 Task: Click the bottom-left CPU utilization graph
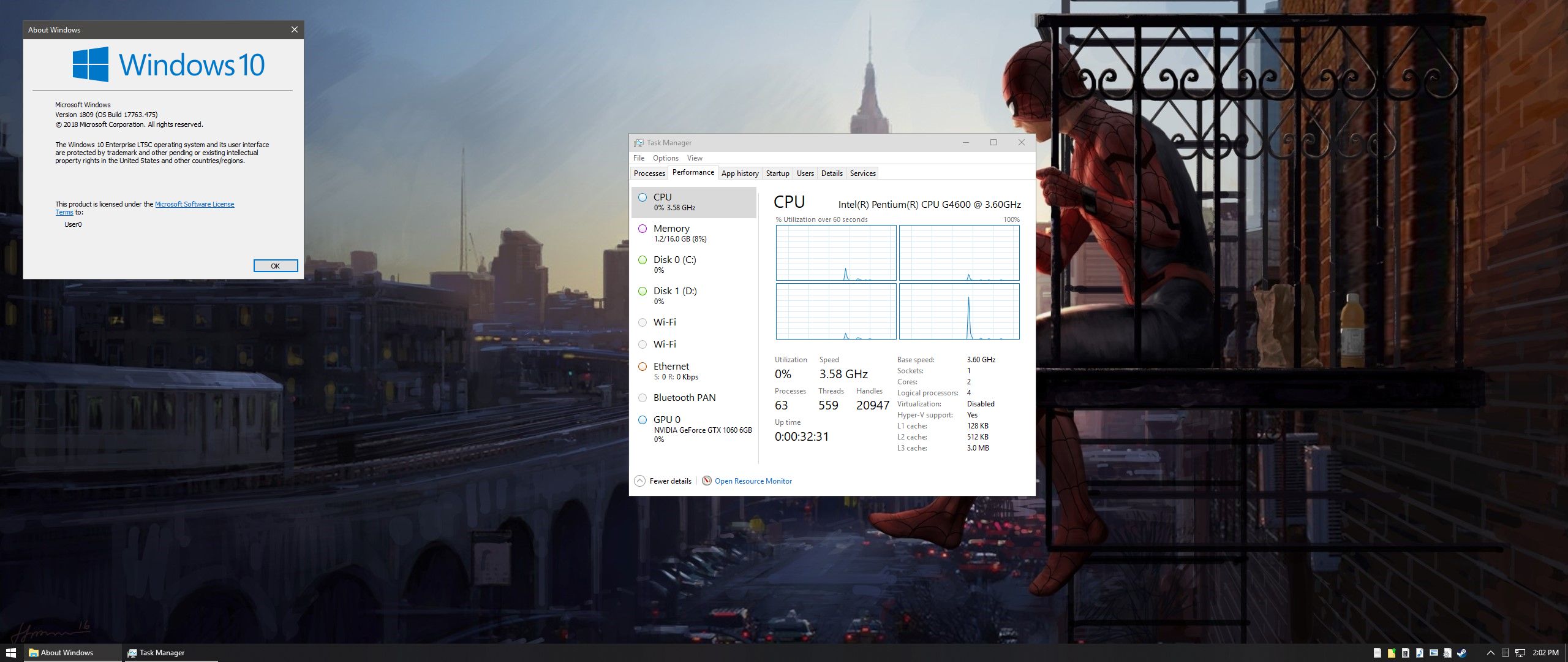click(x=836, y=311)
